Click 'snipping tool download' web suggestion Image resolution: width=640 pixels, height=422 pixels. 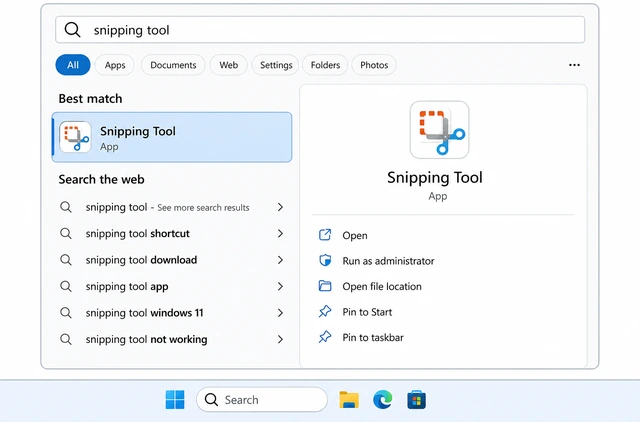tap(141, 260)
